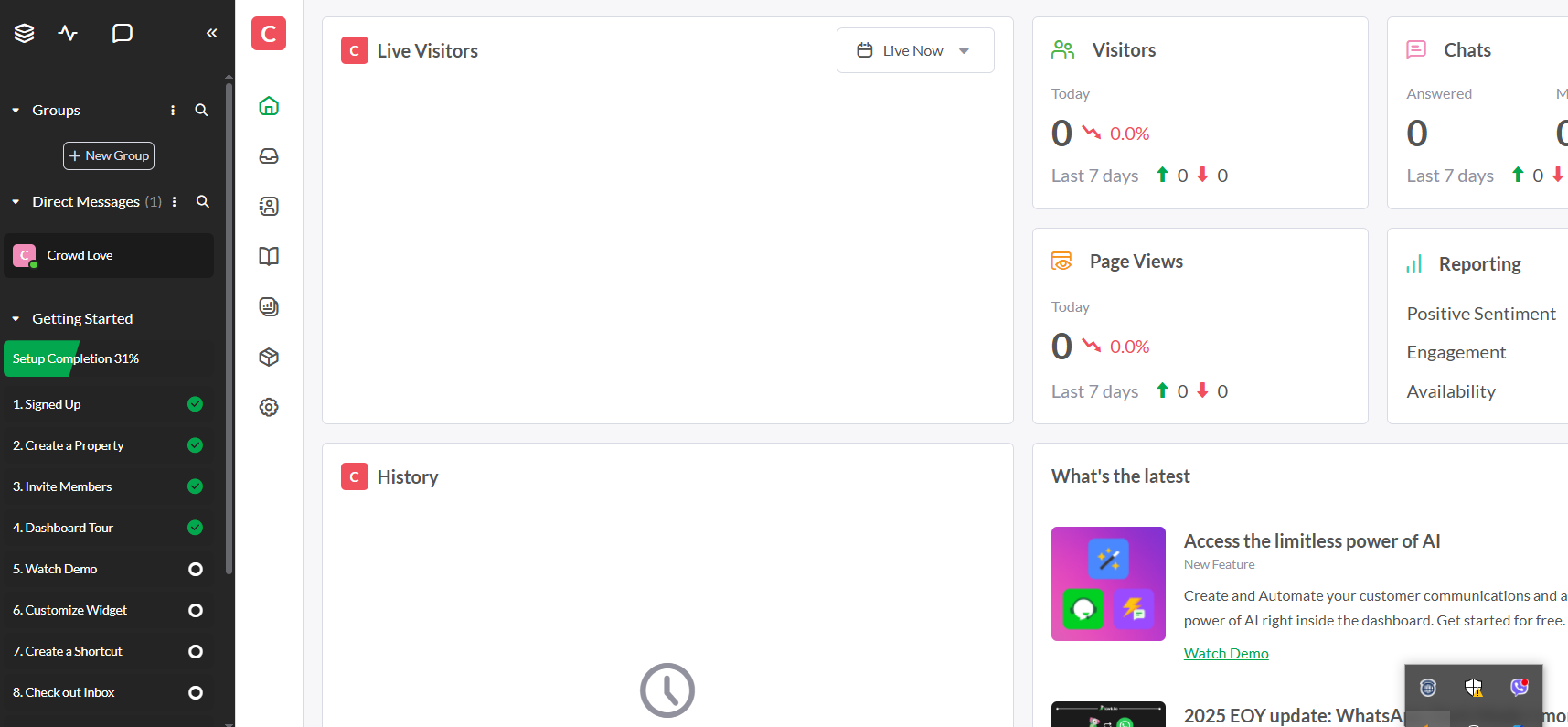This screenshot has width=1568, height=727.
Task: Click the Page Views 0.0% trend value
Action: tap(1129, 347)
